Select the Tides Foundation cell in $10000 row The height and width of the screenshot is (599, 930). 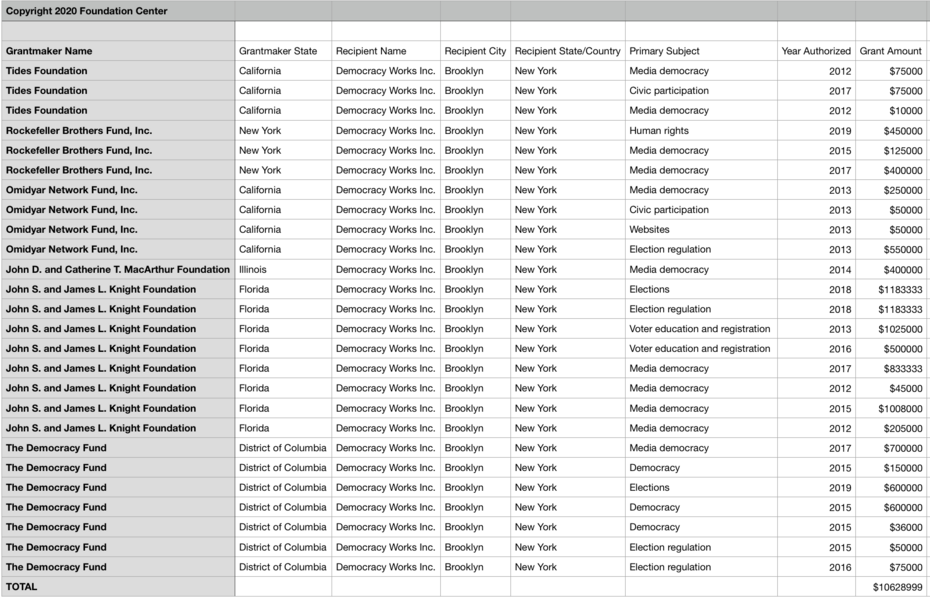[117, 110]
